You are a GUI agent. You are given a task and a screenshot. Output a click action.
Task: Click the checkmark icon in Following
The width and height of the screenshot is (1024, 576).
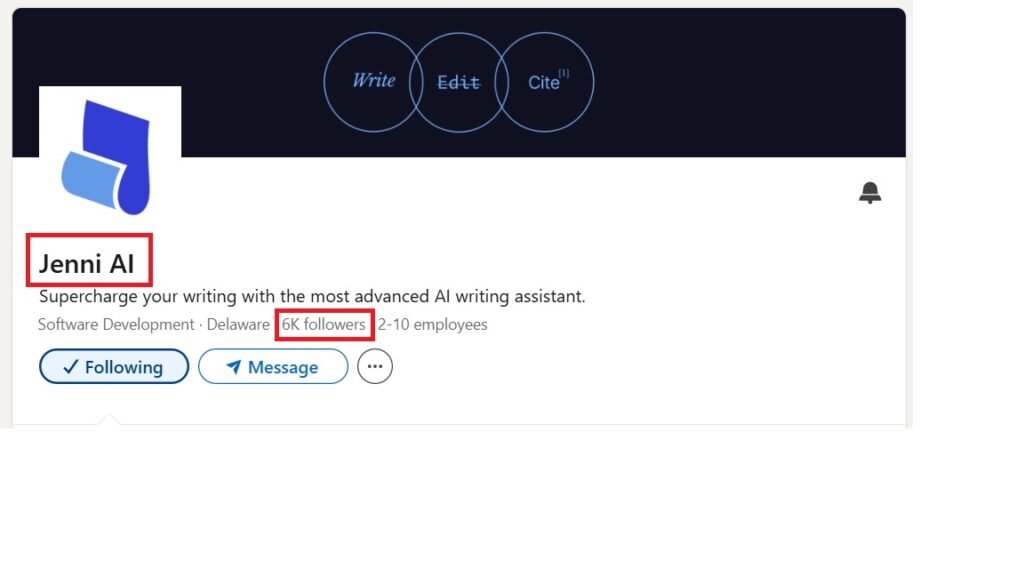coord(71,367)
